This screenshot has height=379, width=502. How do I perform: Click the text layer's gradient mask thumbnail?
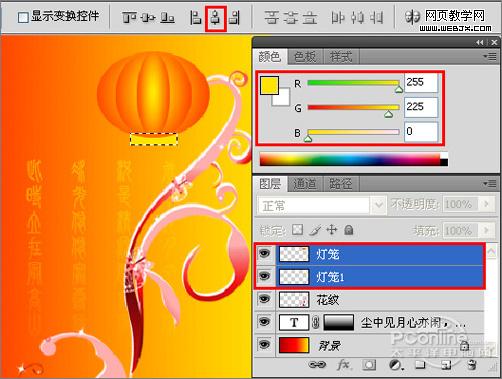point(339,323)
